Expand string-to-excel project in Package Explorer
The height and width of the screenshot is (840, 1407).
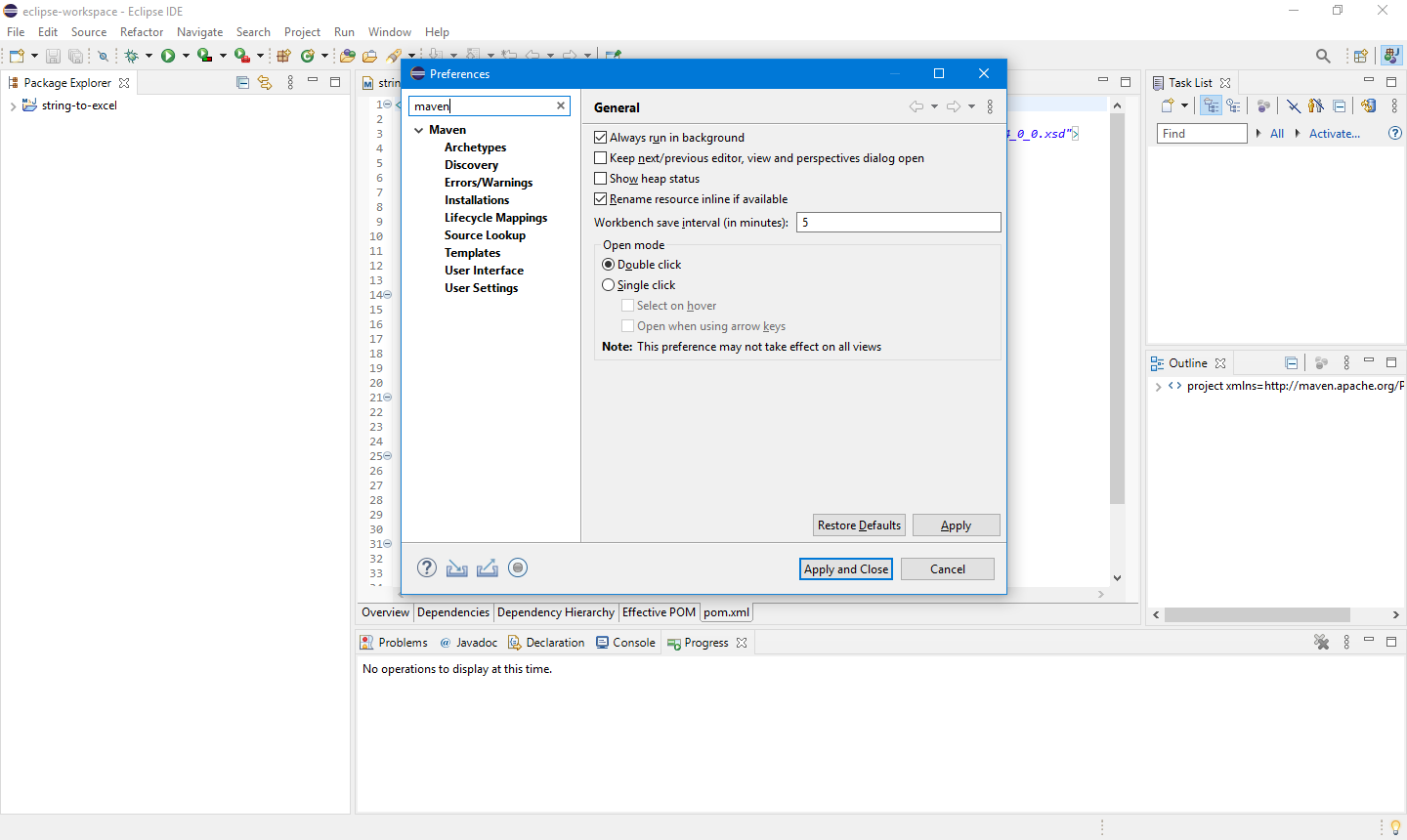(12, 105)
